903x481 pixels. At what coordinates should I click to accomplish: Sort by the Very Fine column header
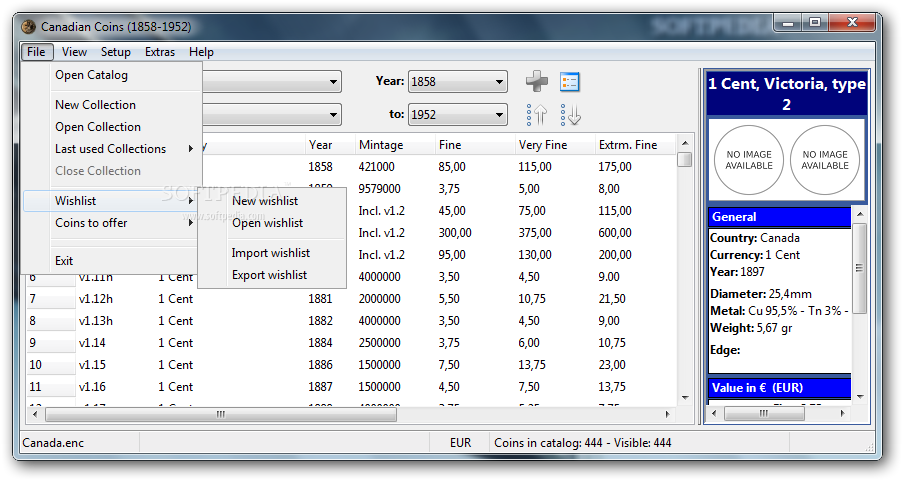click(555, 145)
